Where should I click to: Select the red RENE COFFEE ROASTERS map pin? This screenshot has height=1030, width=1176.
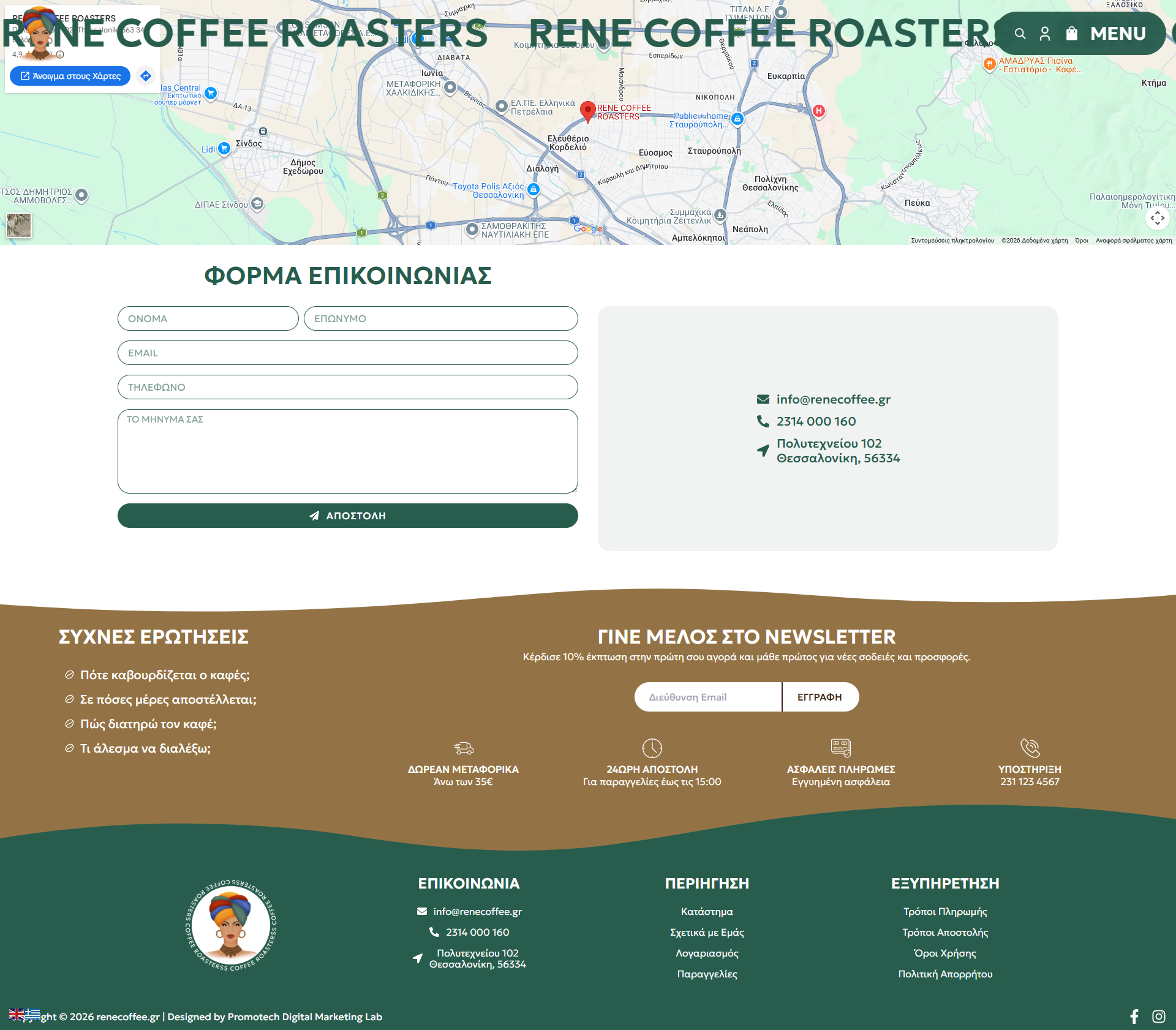(x=587, y=111)
